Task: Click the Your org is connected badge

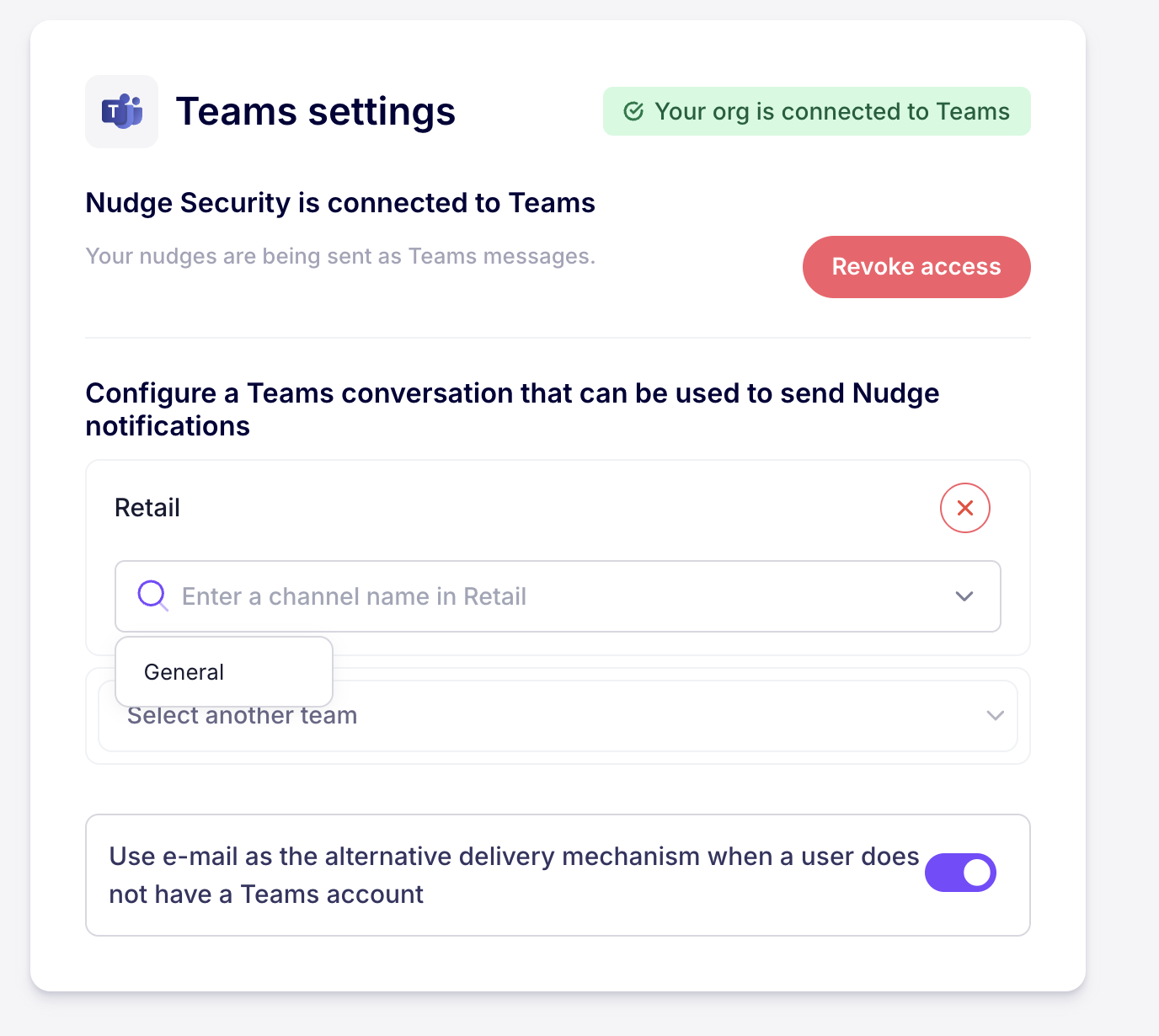Action: [816, 111]
